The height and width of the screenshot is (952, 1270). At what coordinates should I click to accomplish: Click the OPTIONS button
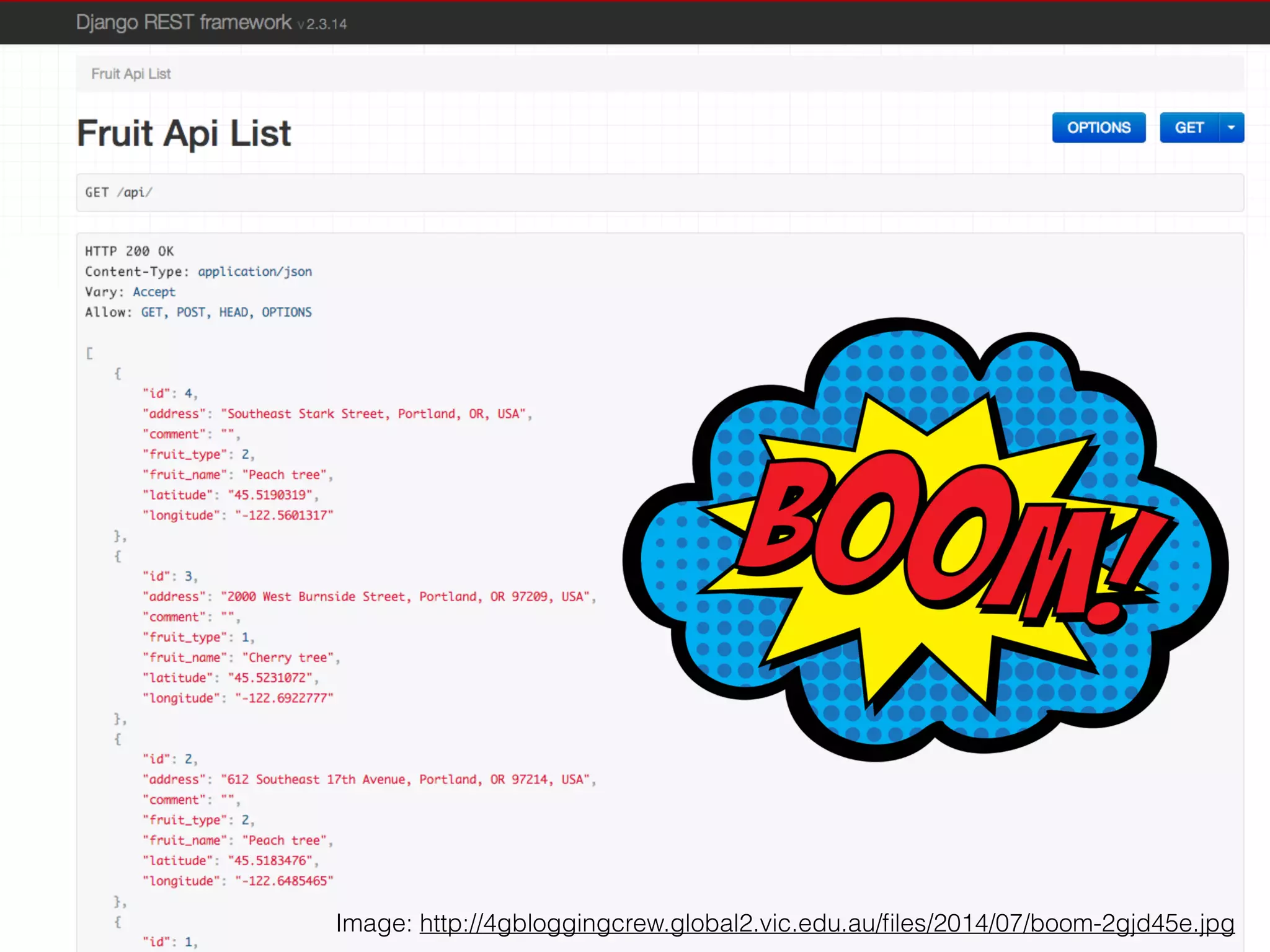click(x=1098, y=128)
